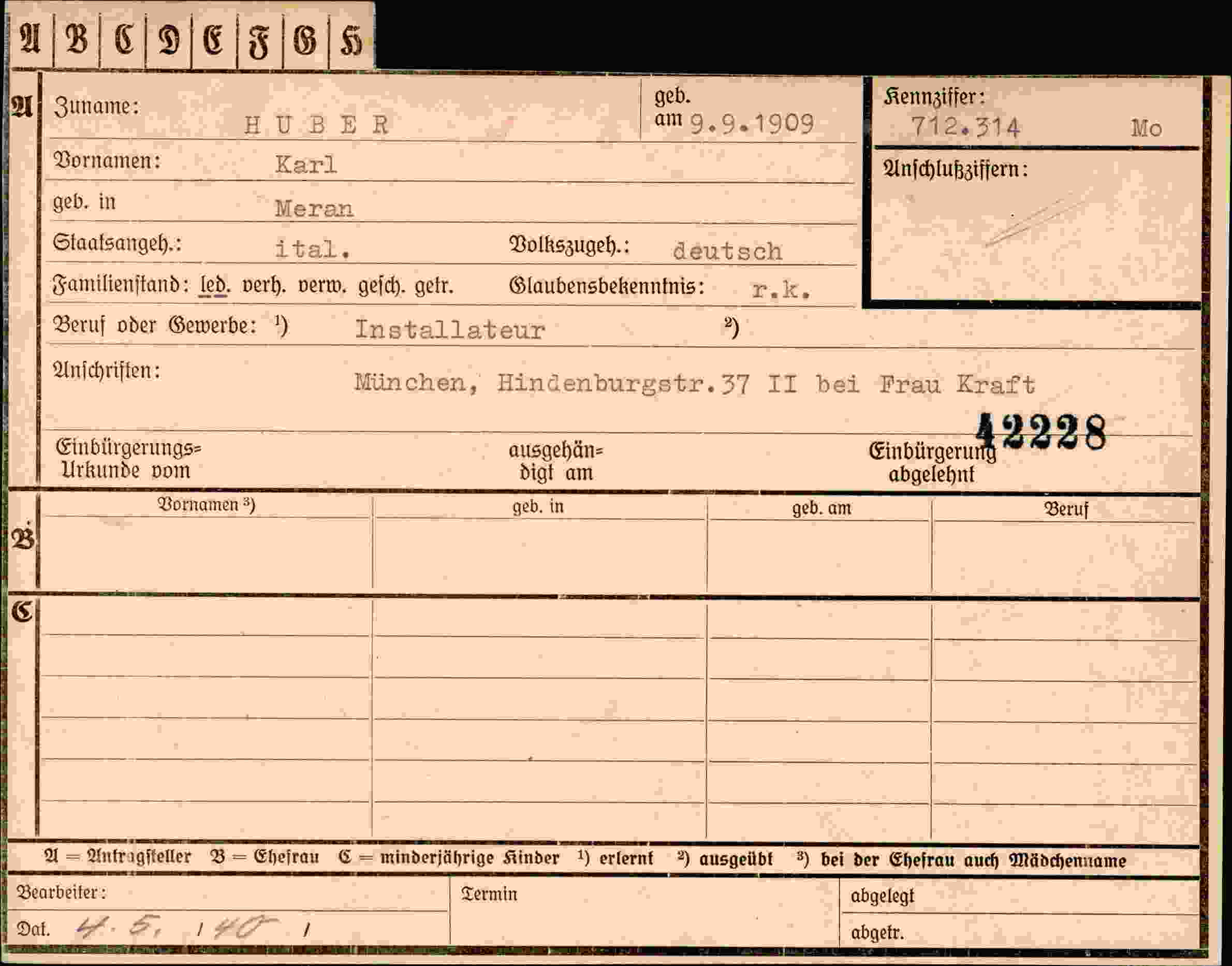Click the index tab letter F
Image resolution: width=1232 pixels, height=966 pixels.
point(258,42)
